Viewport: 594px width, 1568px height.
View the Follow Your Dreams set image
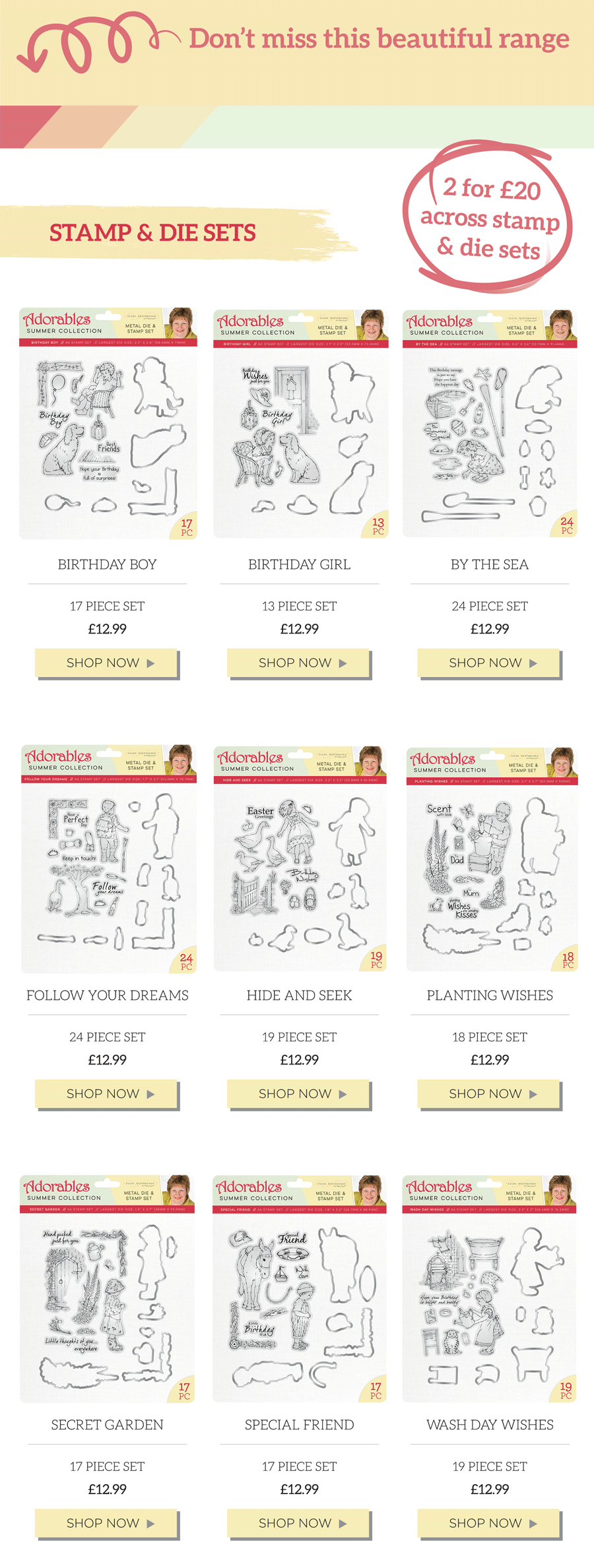(108, 858)
